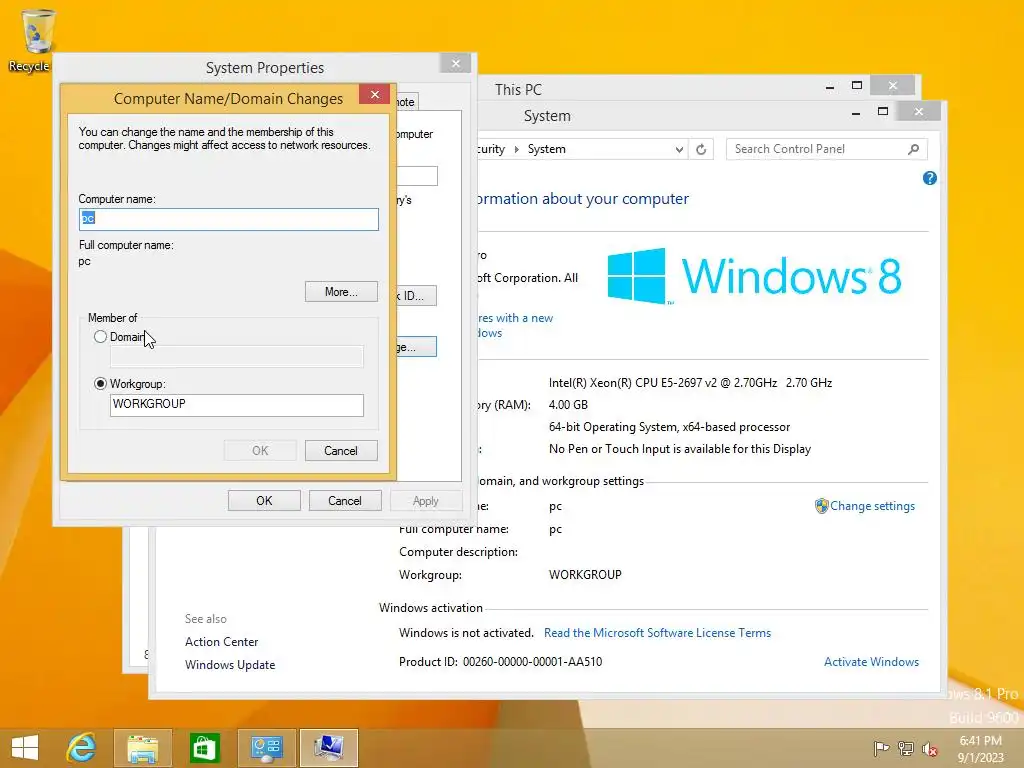Screen dimensions: 1024x768
Task: Open the Windows Store taskbar icon
Action: point(204,748)
